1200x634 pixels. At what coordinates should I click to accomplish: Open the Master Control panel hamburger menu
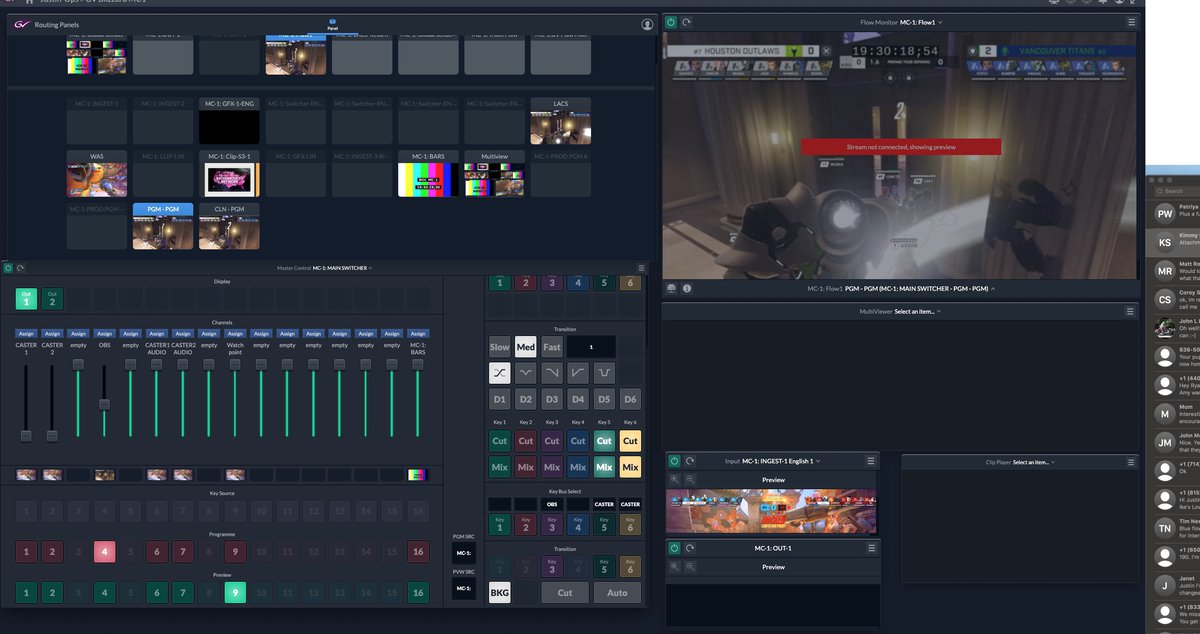pos(641,268)
